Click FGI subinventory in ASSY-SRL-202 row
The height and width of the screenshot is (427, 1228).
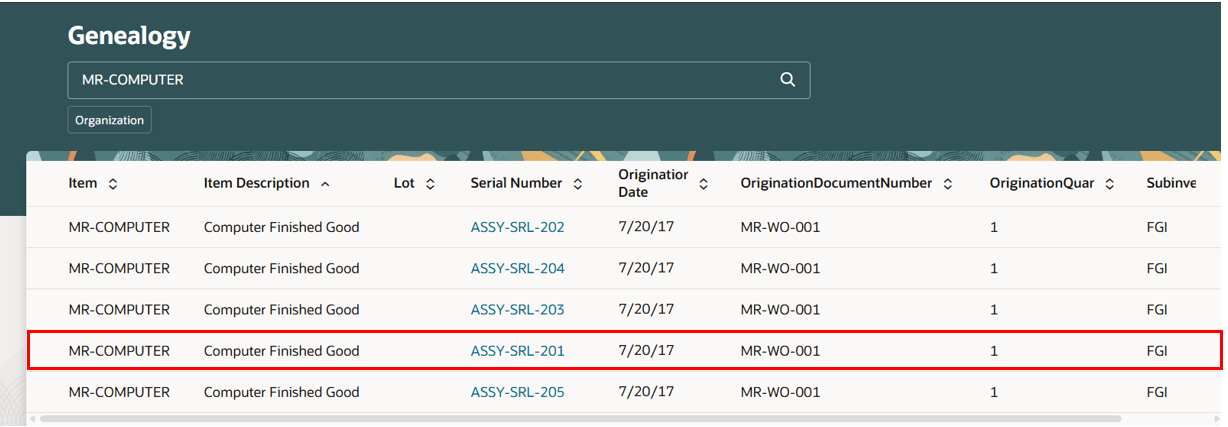pyautogui.click(x=1157, y=227)
